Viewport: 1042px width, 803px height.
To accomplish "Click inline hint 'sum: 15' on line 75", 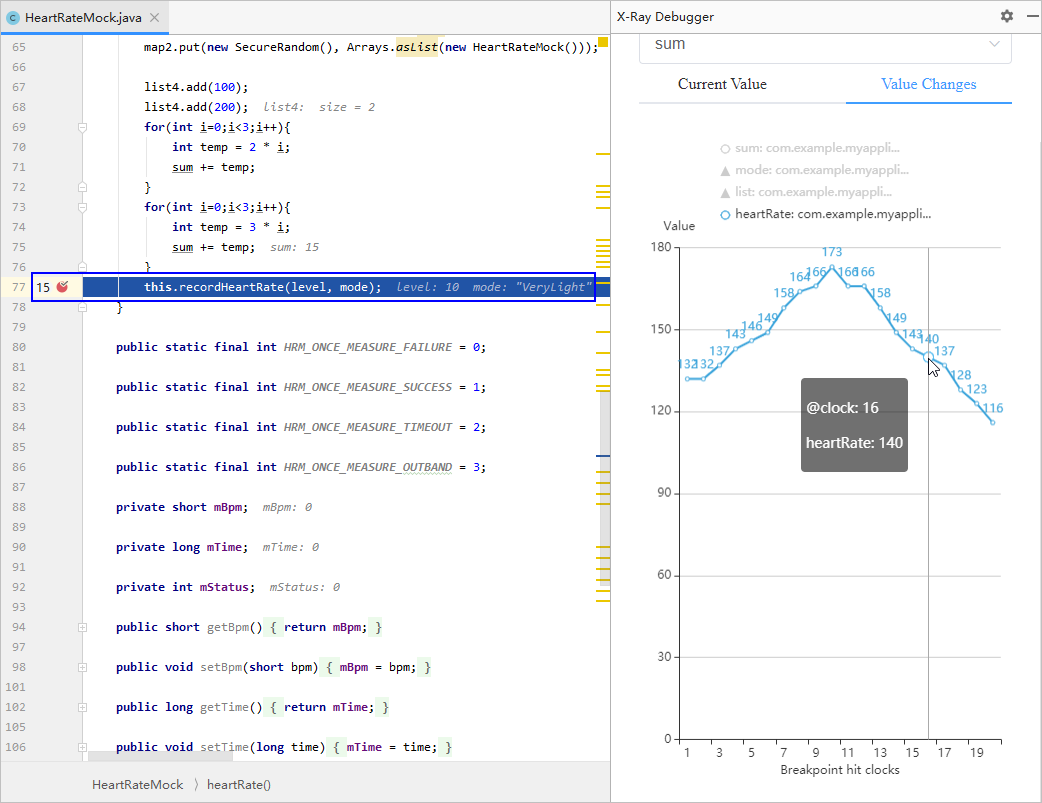I will (294, 247).
